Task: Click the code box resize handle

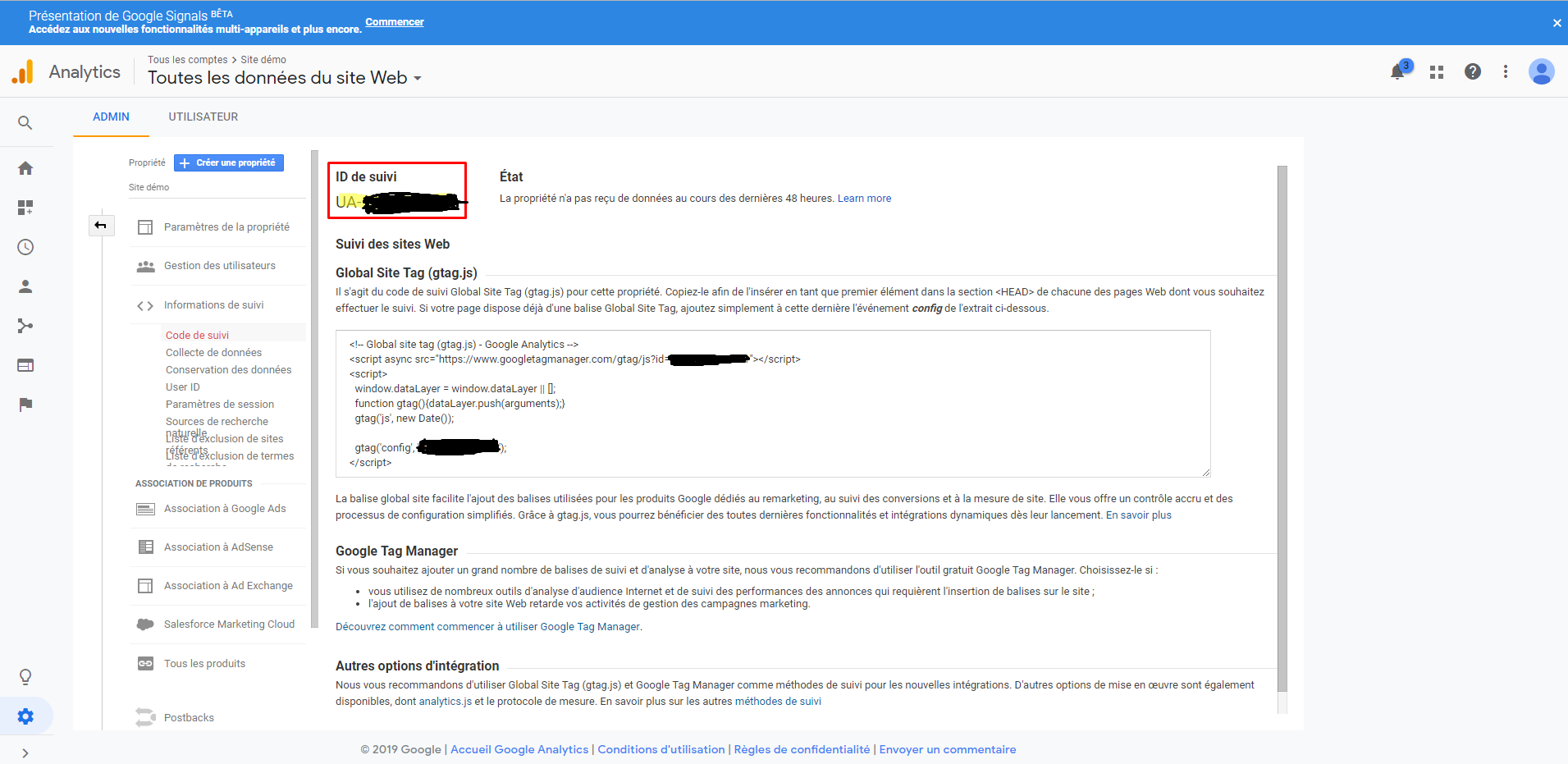Action: (x=1206, y=473)
